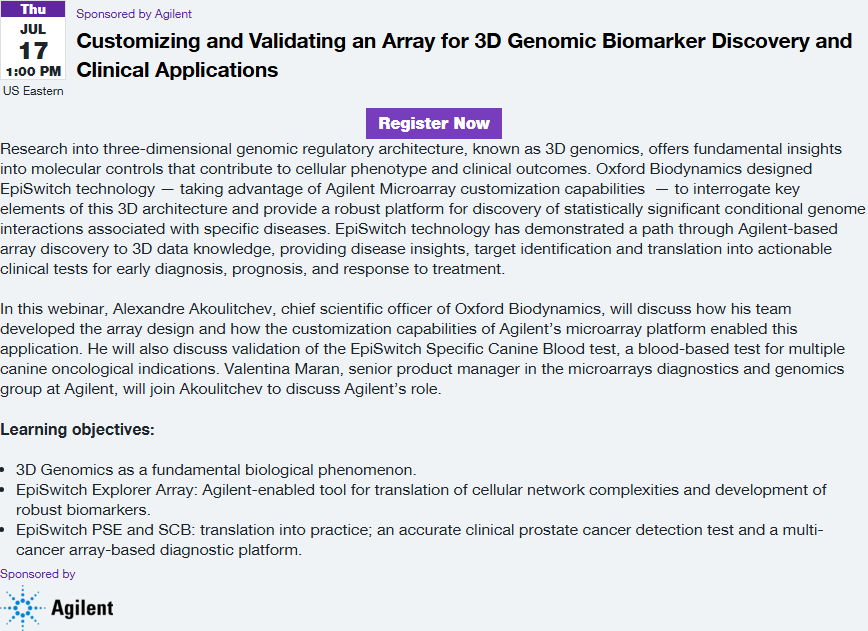Screen dimensions: 868x631
Task: Click the Agilent starburst logo icon
Action: [22, 608]
